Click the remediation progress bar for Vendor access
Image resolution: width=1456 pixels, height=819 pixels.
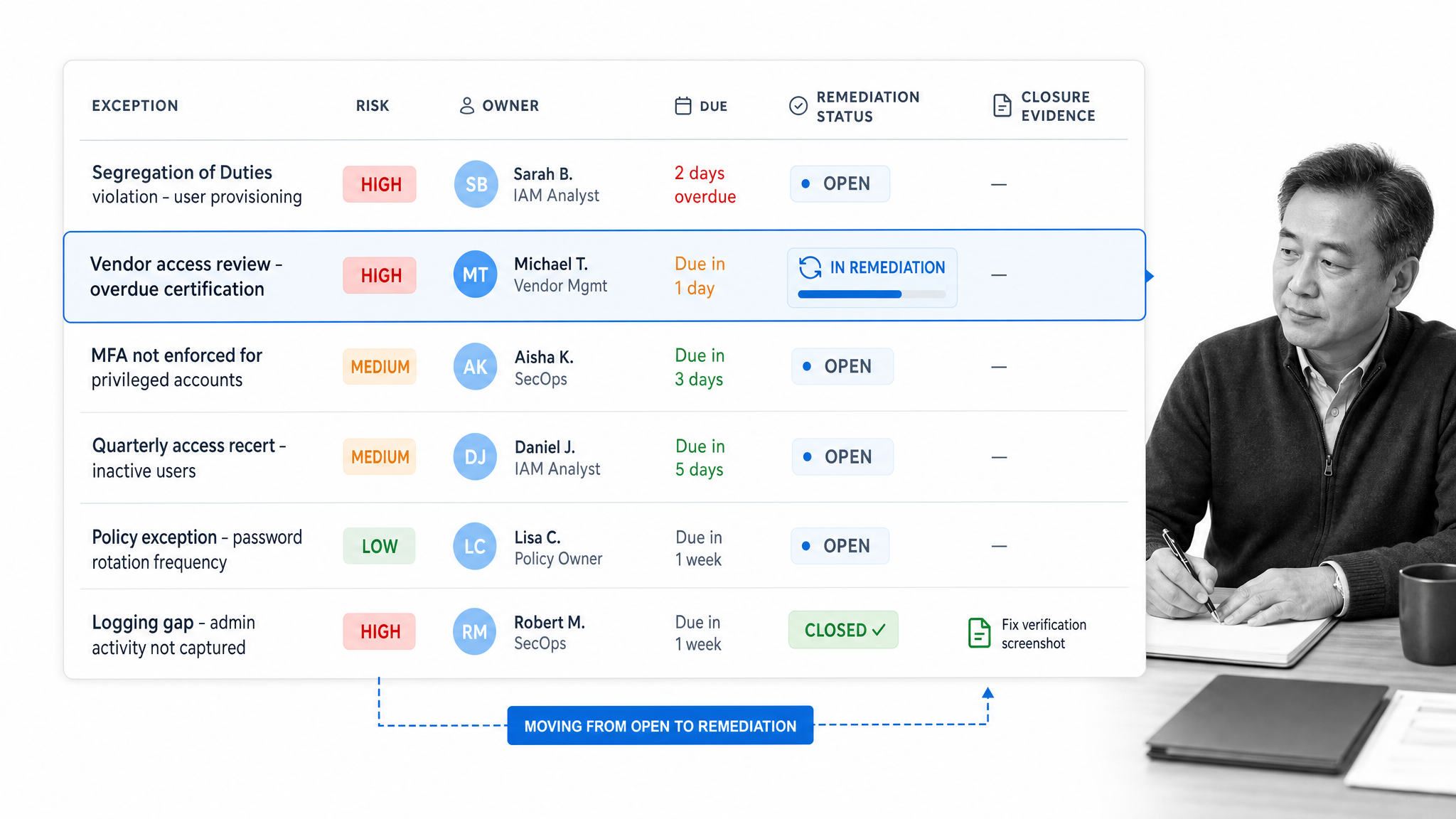point(872,294)
